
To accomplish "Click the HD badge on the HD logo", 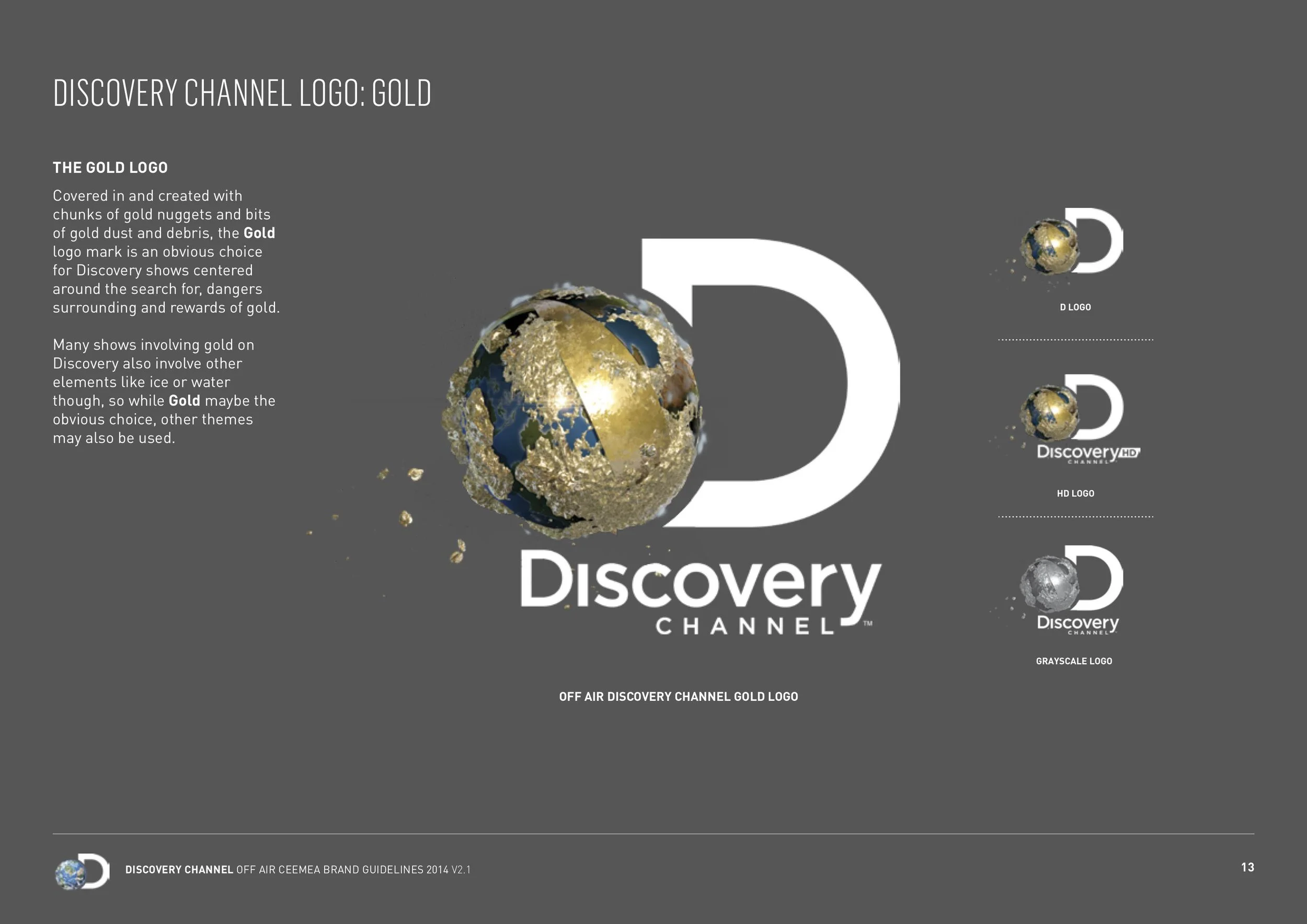I will 1129,453.
